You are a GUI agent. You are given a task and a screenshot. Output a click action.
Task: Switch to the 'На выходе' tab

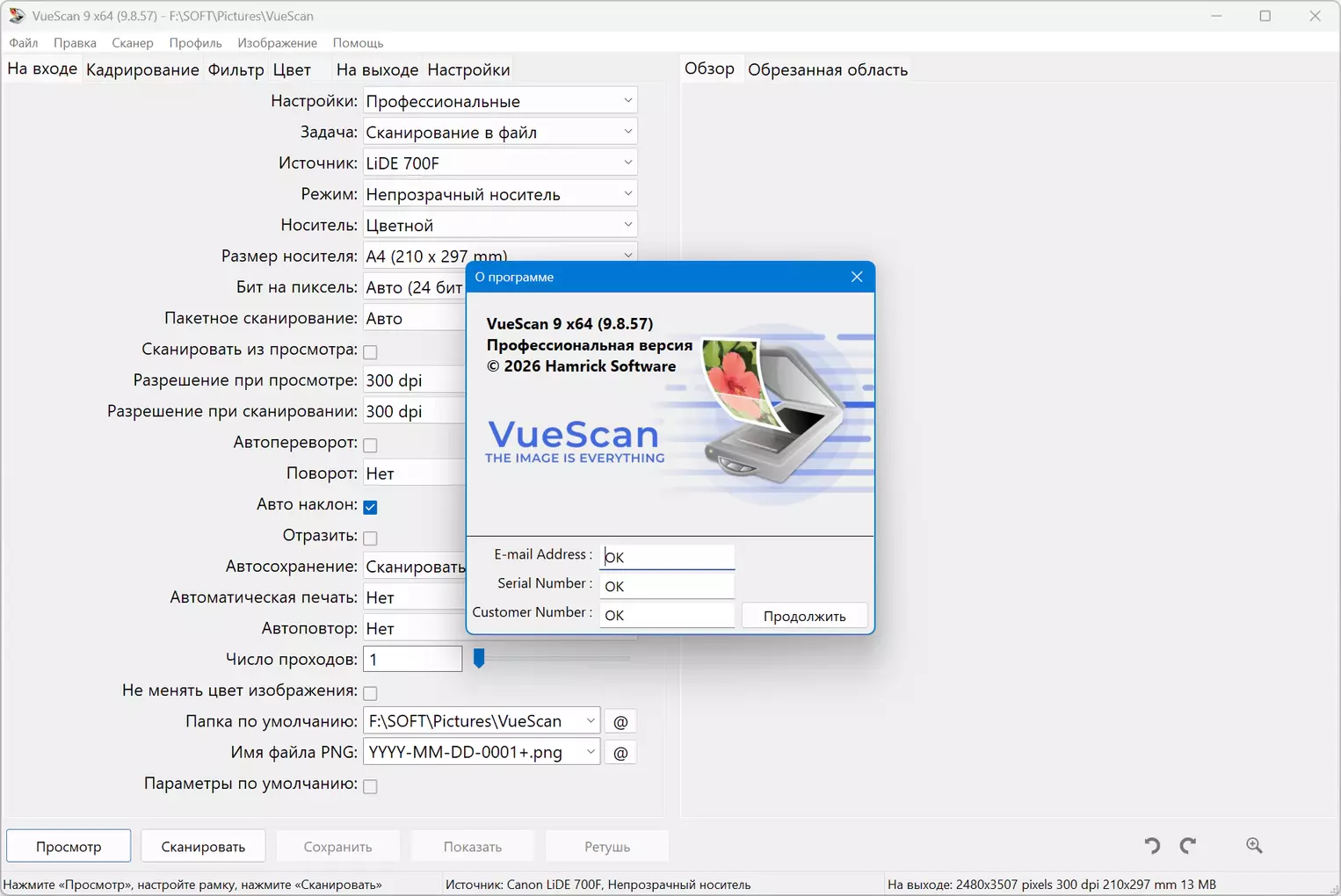(x=377, y=69)
